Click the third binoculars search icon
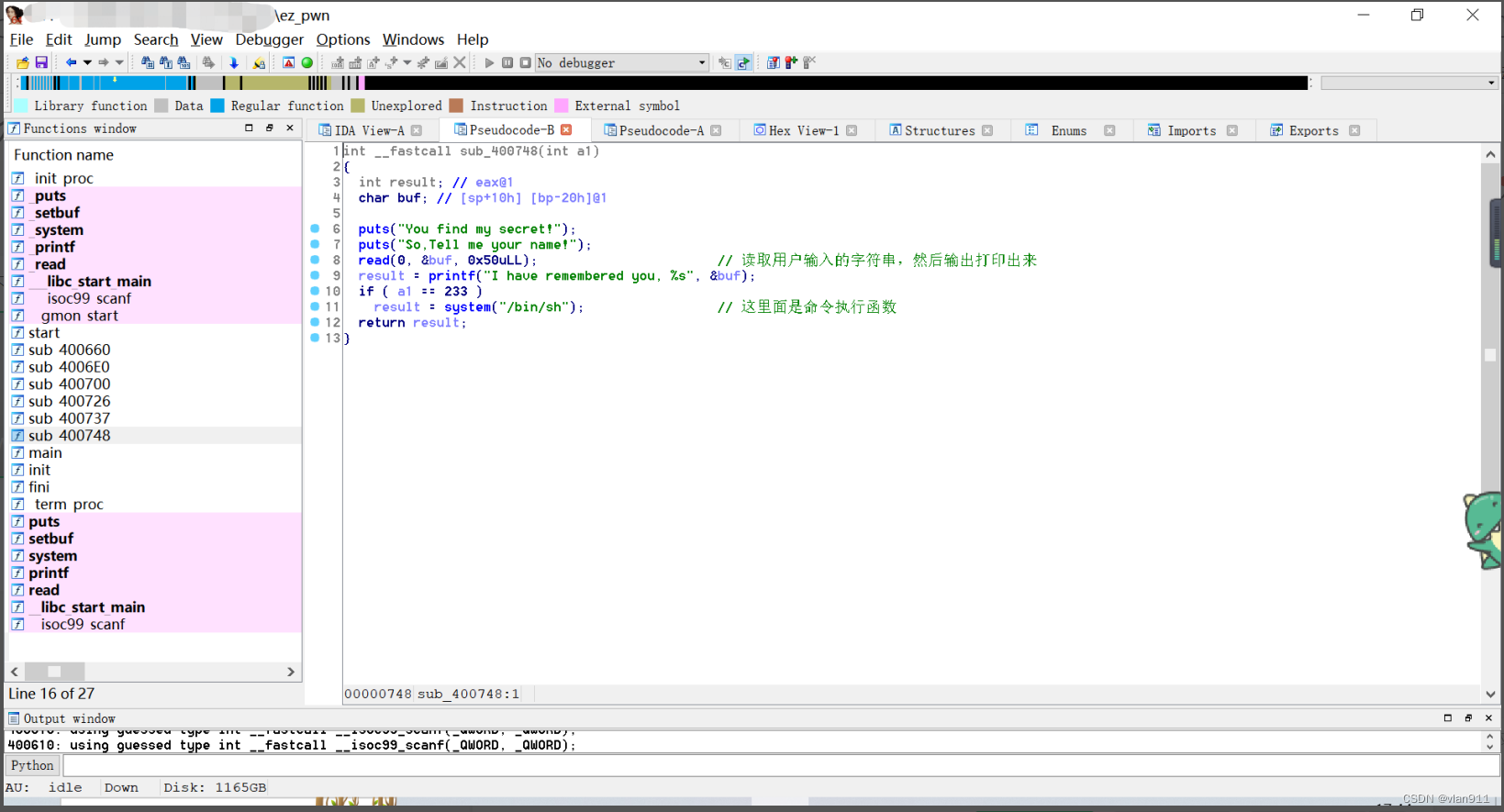Image resolution: width=1504 pixels, height=812 pixels. tap(184, 62)
